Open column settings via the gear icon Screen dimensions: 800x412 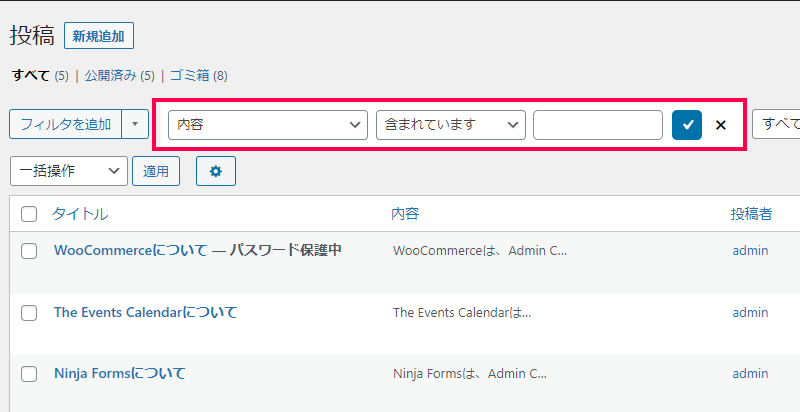coord(216,171)
